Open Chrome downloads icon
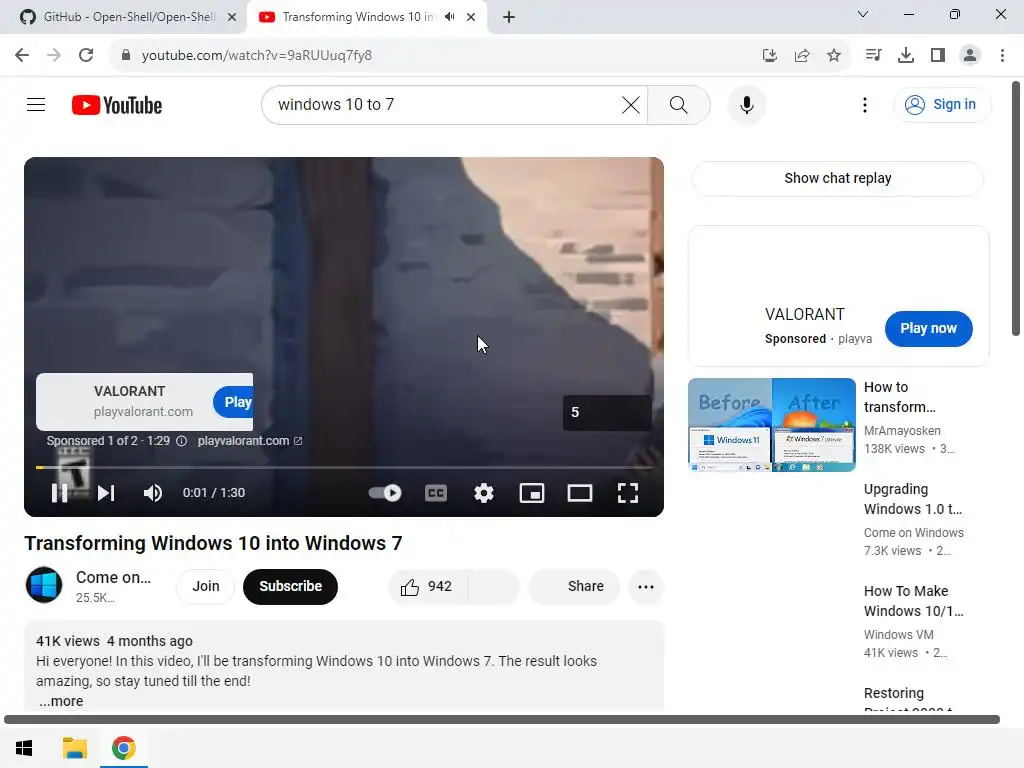1024x768 pixels. coord(906,56)
